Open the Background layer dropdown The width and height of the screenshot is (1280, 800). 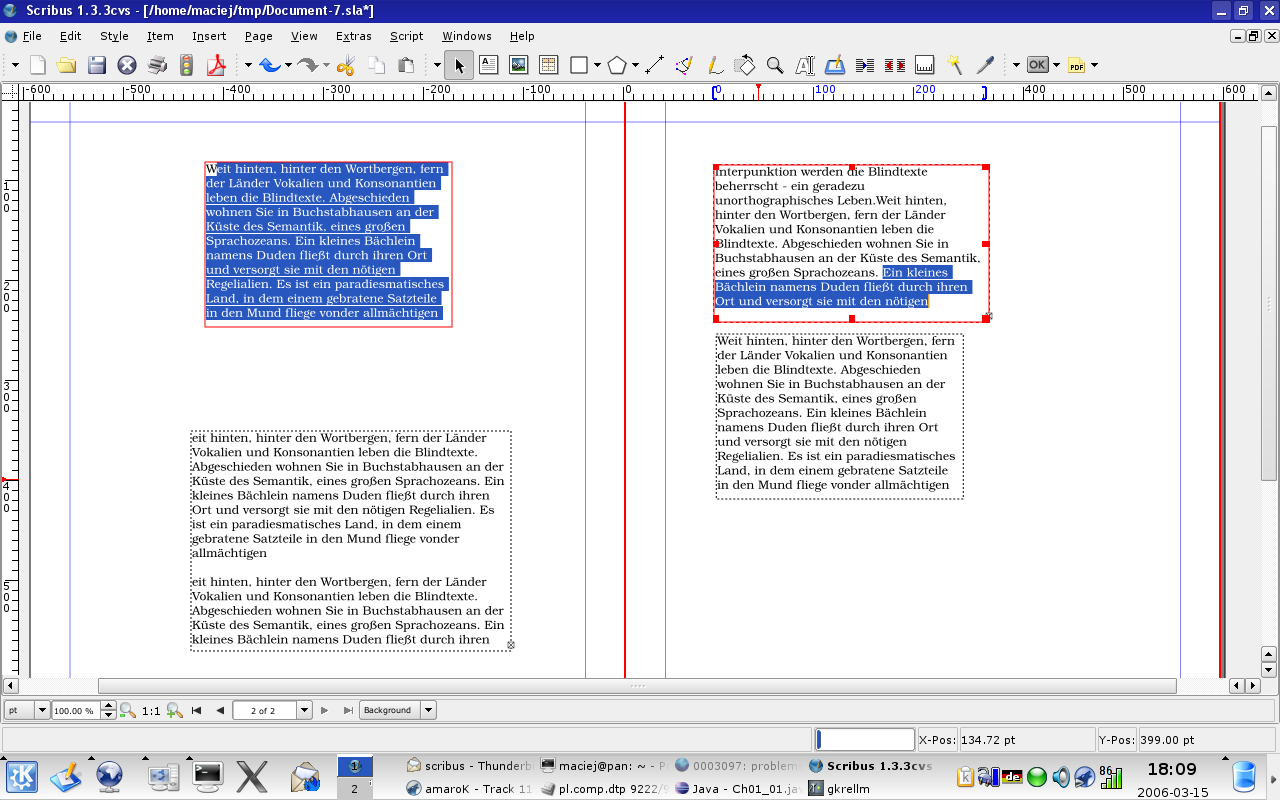coord(428,710)
